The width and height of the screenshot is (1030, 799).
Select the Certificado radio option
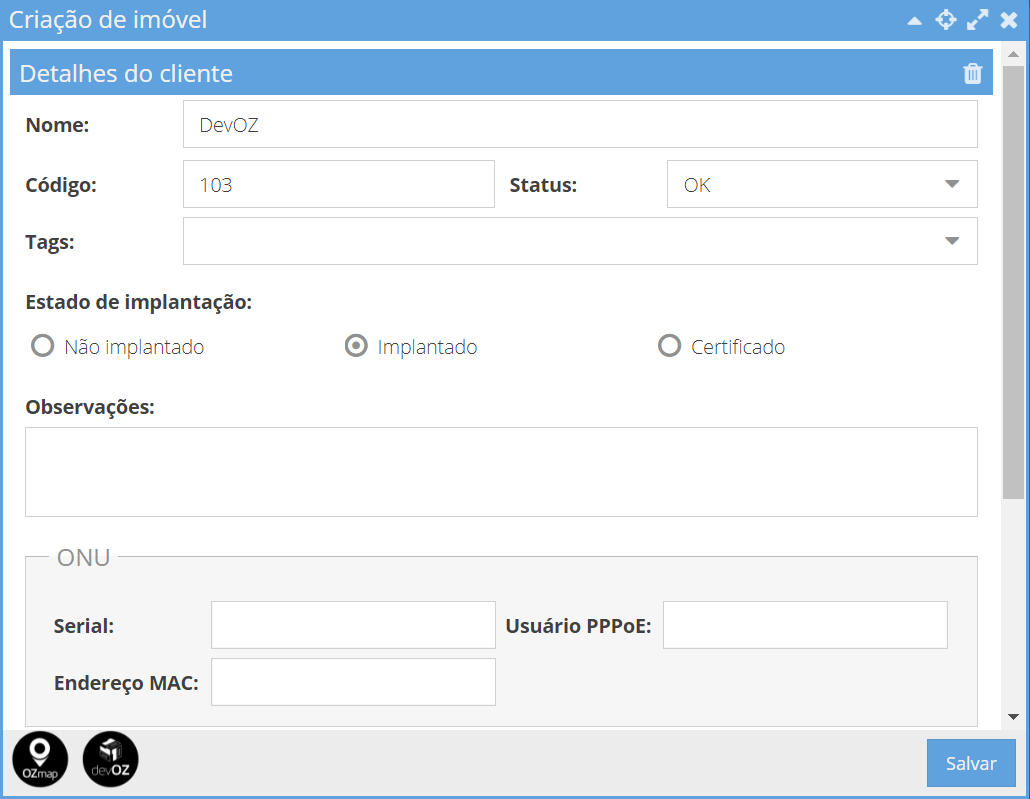point(669,346)
